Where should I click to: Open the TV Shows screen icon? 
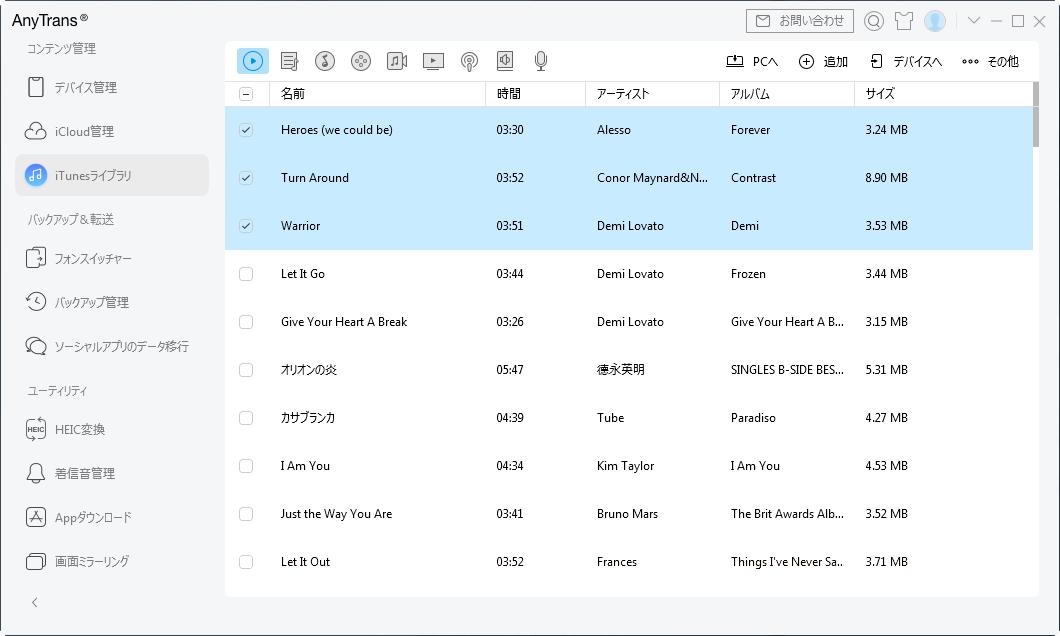click(433, 62)
